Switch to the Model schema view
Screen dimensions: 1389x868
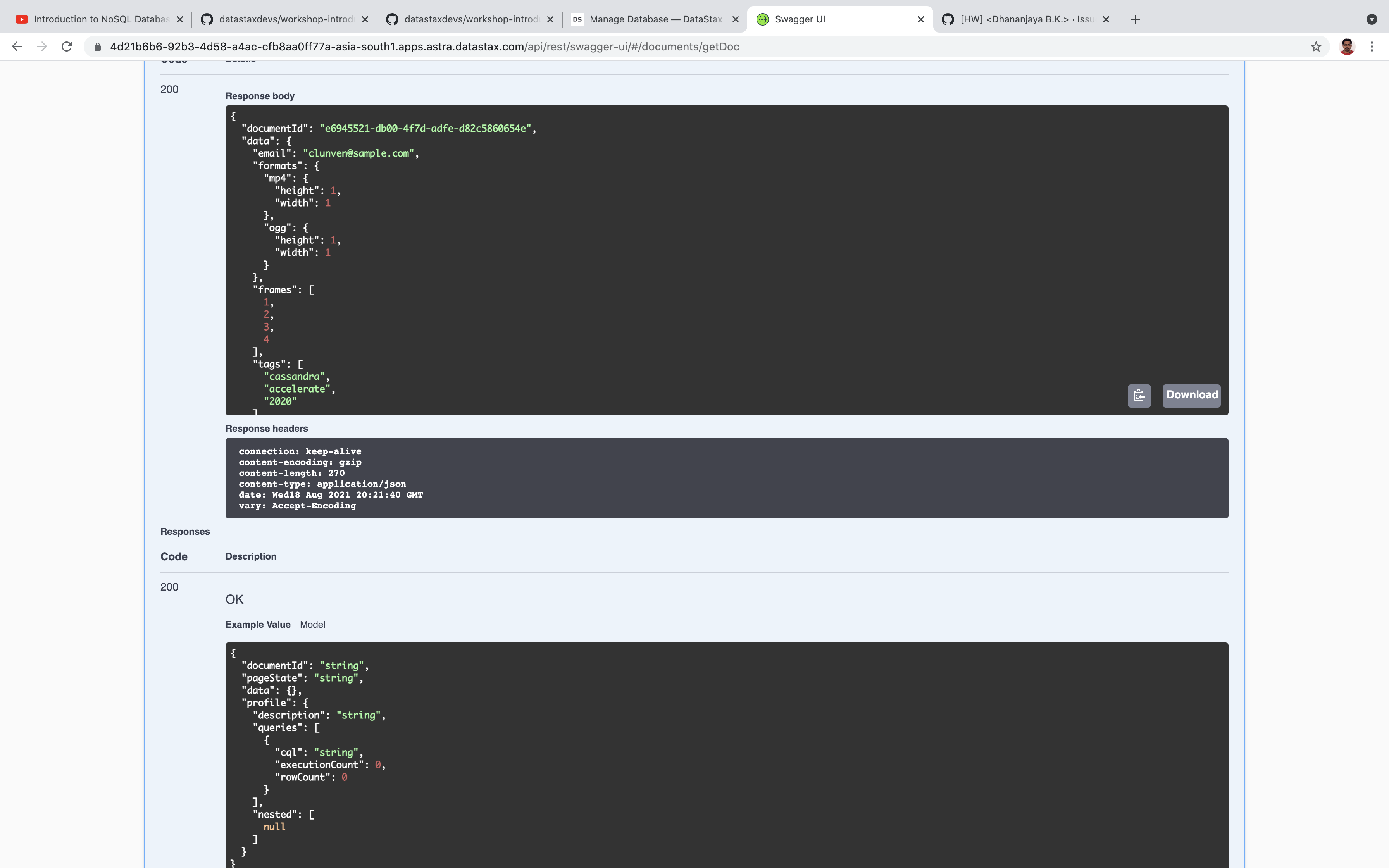(x=312, y=625)
